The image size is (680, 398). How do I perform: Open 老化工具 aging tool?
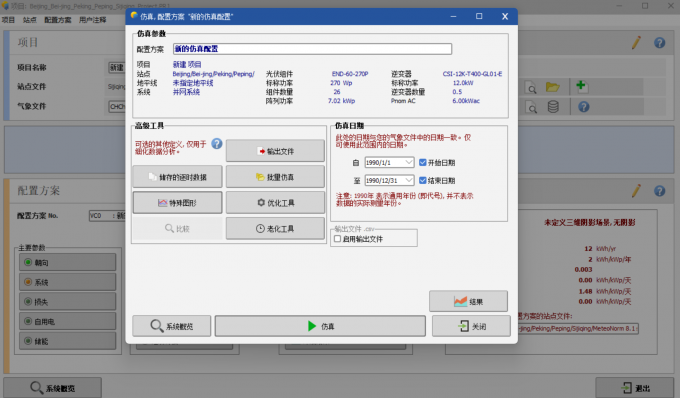coord(275,228)
